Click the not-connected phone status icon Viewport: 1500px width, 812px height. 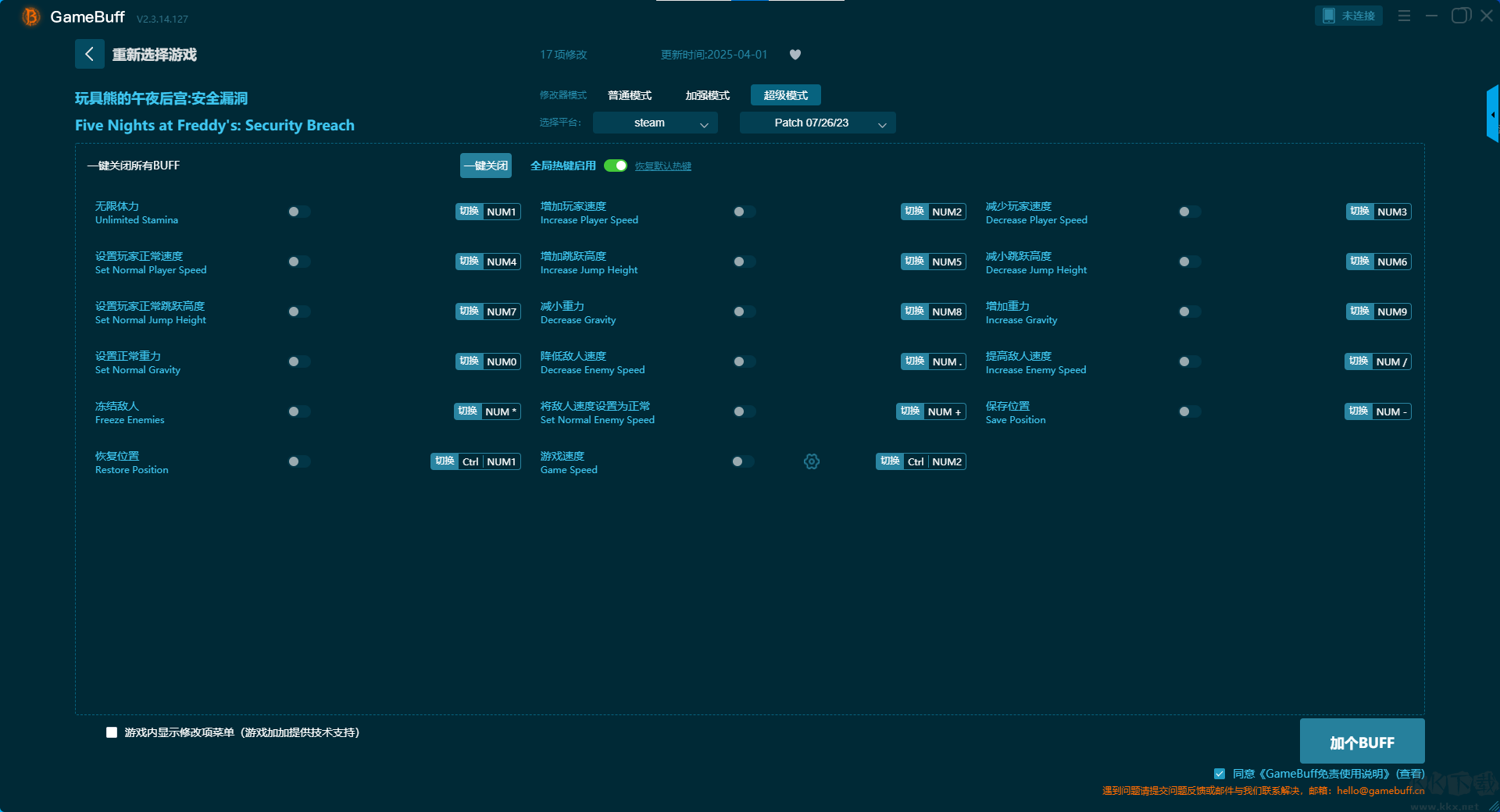point(1329,16)
